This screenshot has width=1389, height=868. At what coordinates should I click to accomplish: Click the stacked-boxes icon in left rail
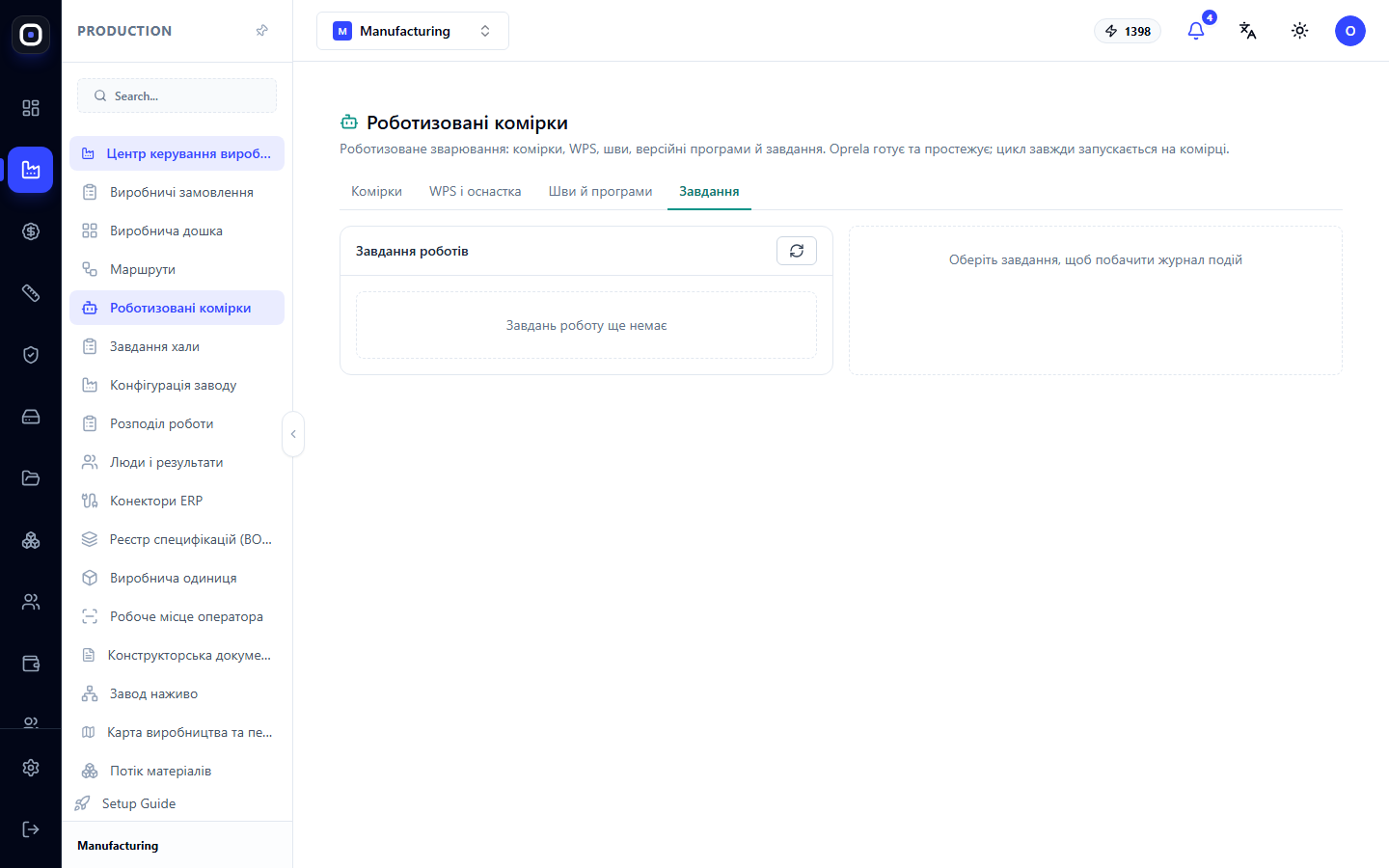click(x=31, y=540)
